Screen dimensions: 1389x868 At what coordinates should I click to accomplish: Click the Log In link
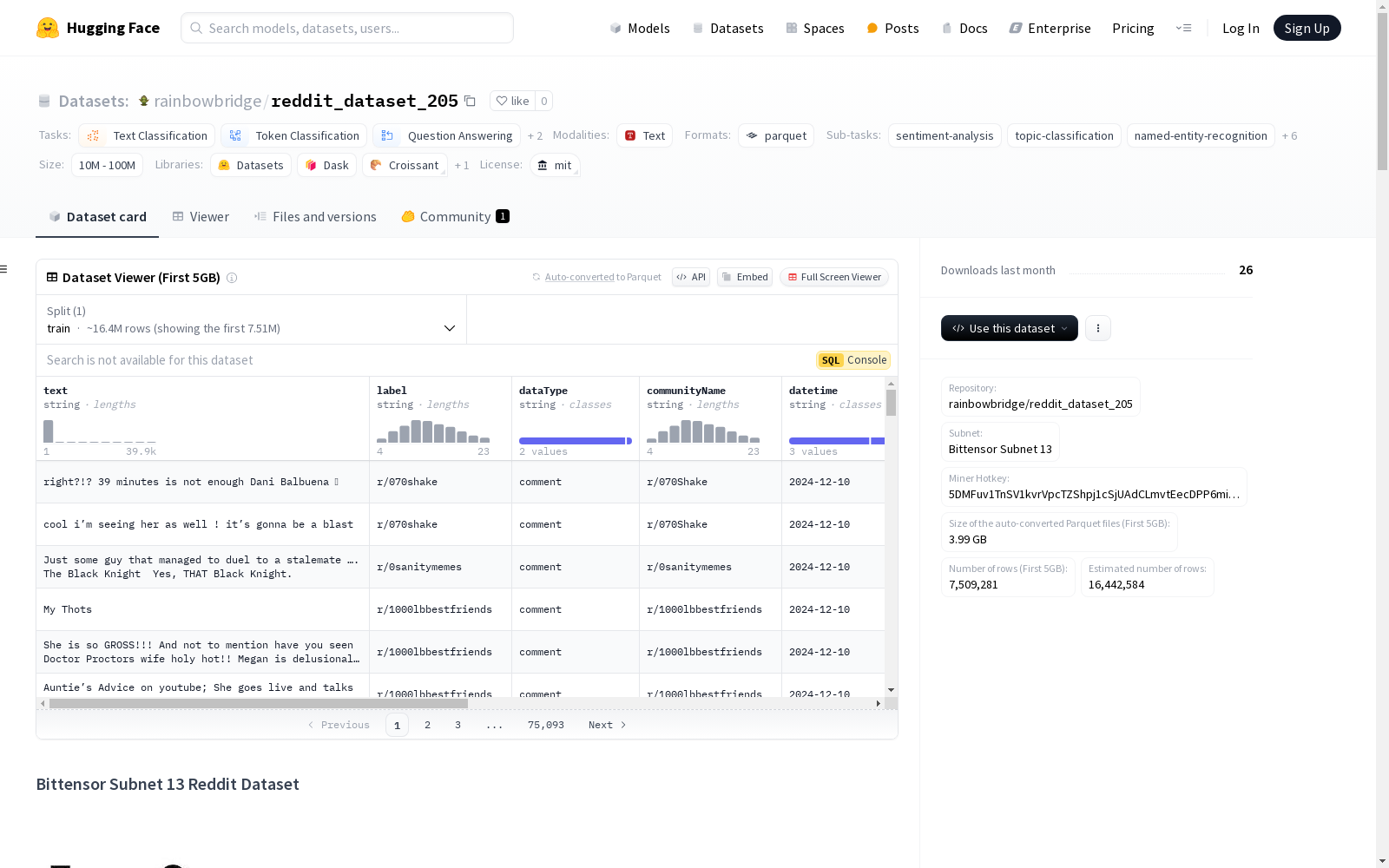pyautogui.click(x=1241, y=28)
